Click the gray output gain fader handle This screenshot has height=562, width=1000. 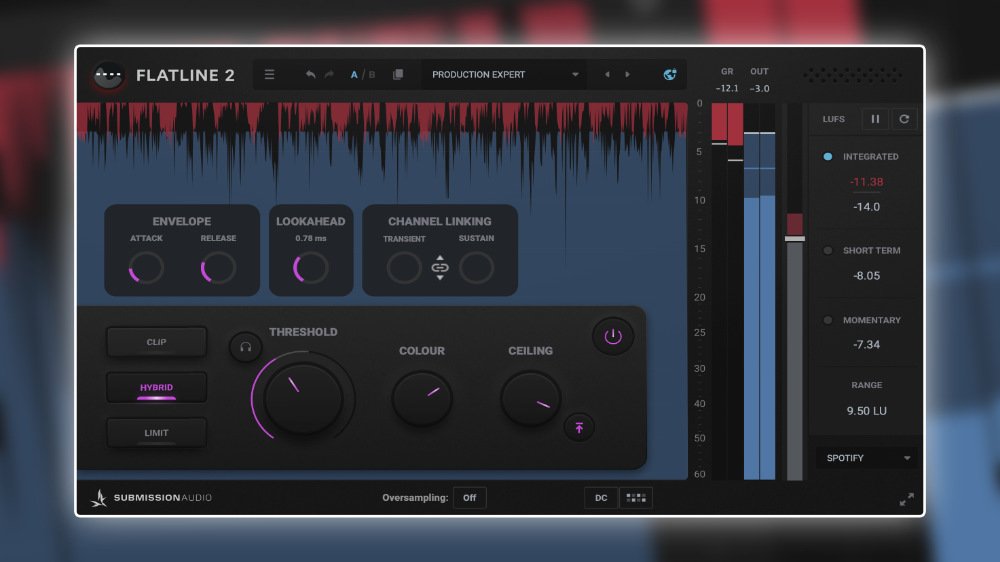(795, 239)
